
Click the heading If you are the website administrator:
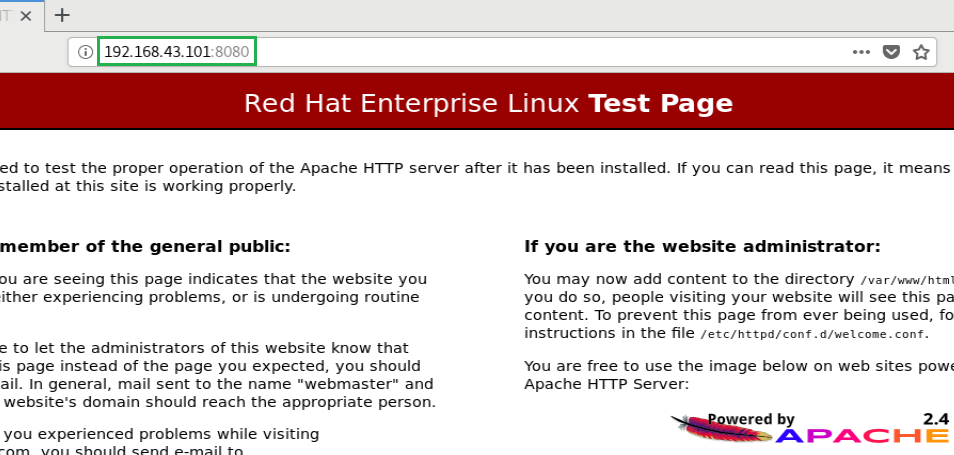click(702, 246)
